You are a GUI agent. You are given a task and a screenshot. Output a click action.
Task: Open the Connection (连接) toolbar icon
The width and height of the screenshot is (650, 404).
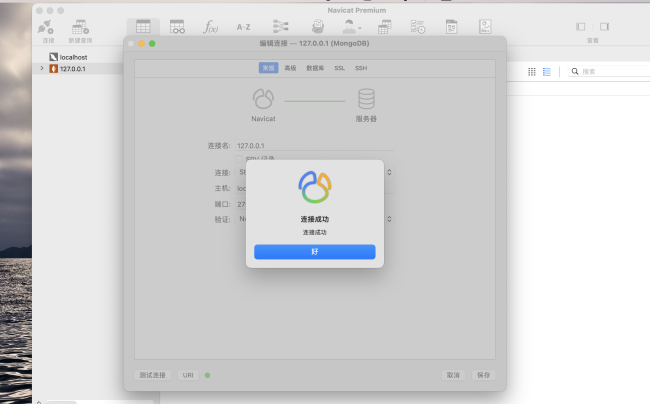pyautogui.click(x=46, y=27)
